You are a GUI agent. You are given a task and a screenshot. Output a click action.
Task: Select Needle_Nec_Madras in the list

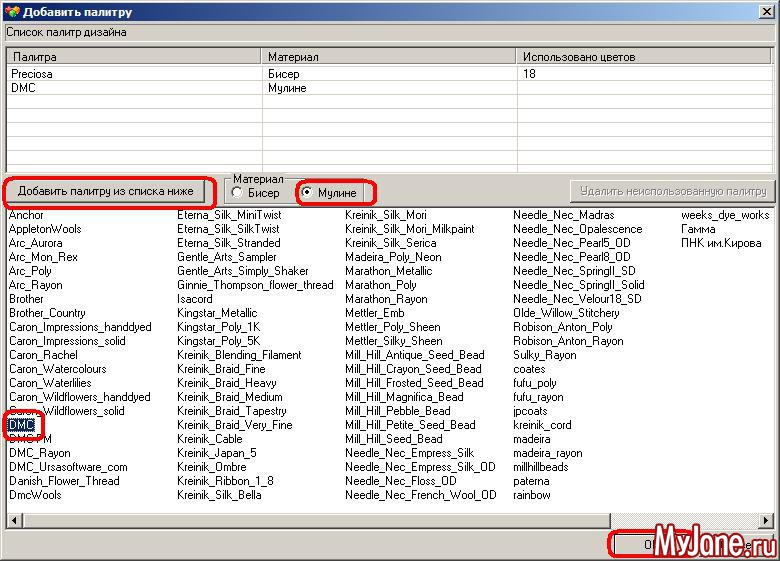point(563,215)
